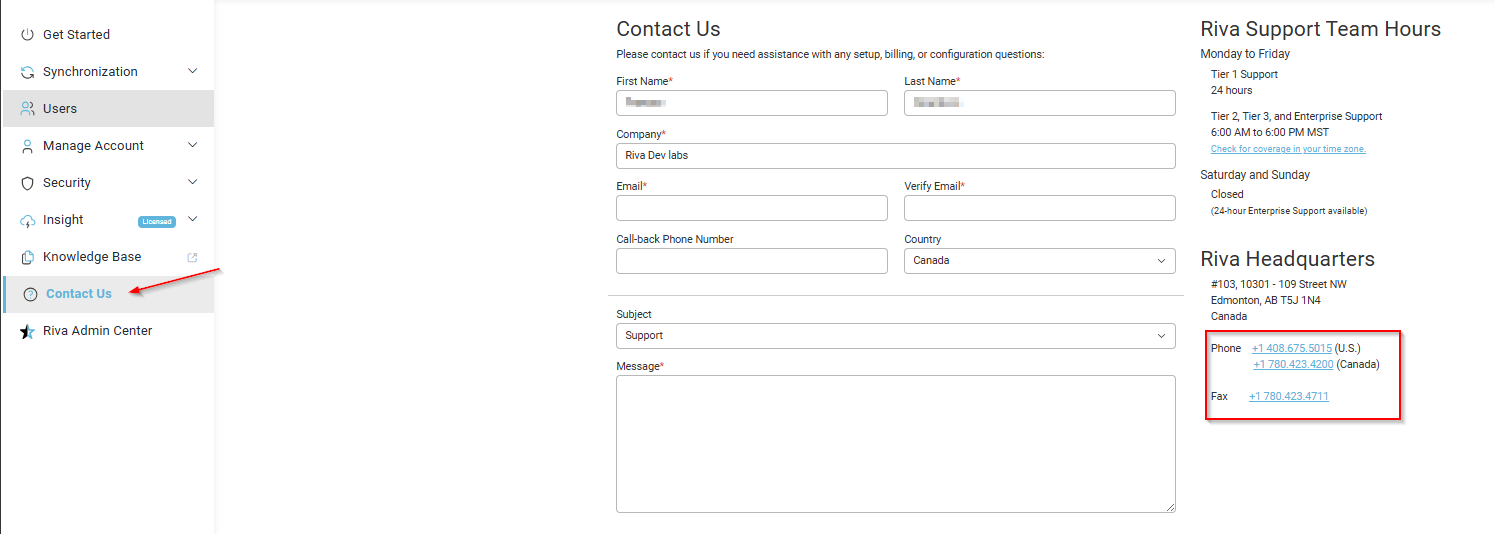Click the Tier 1 Support text
Screen dimensions: 1495x534
coord(1244,74)
